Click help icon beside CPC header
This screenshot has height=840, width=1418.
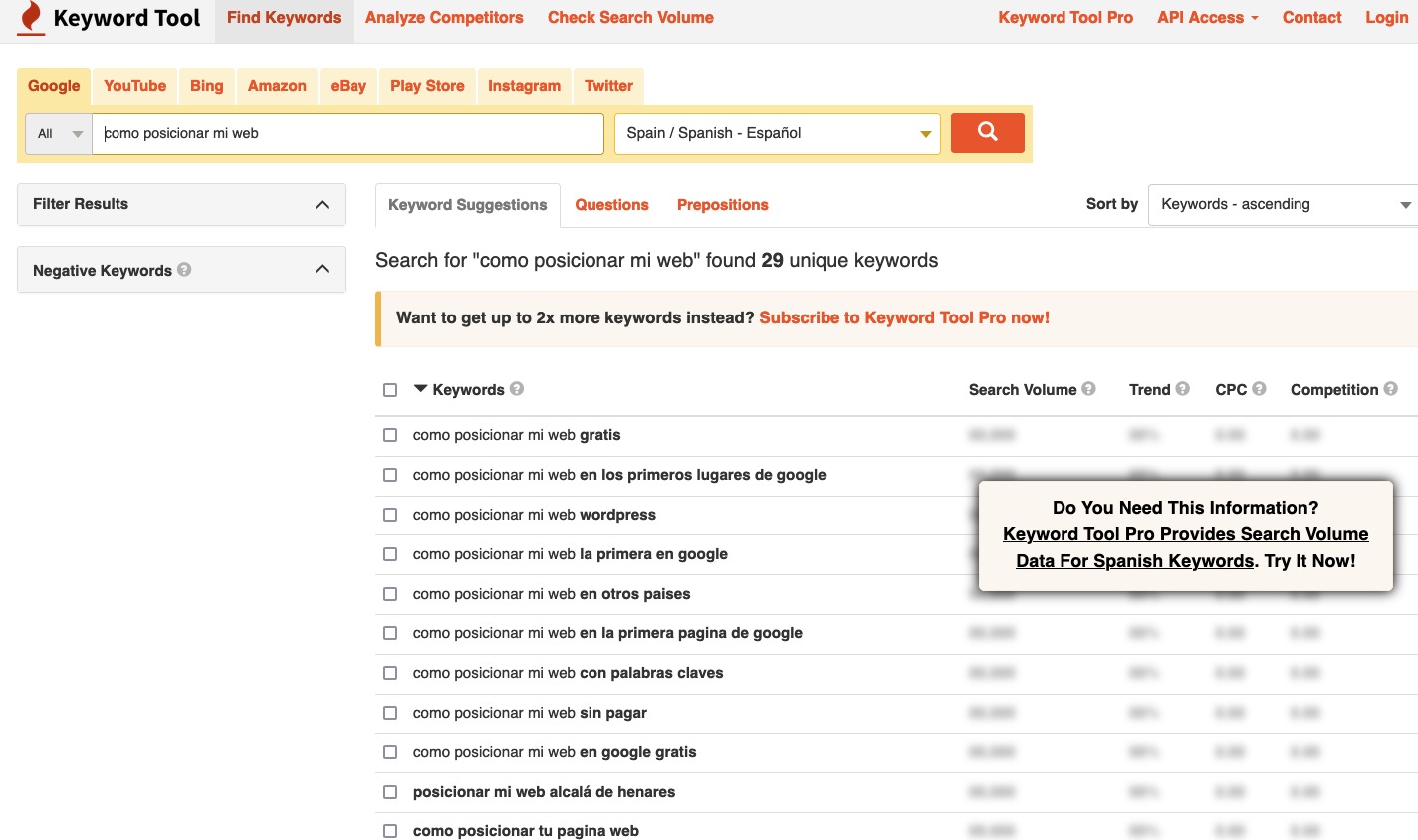(1259, 389)
